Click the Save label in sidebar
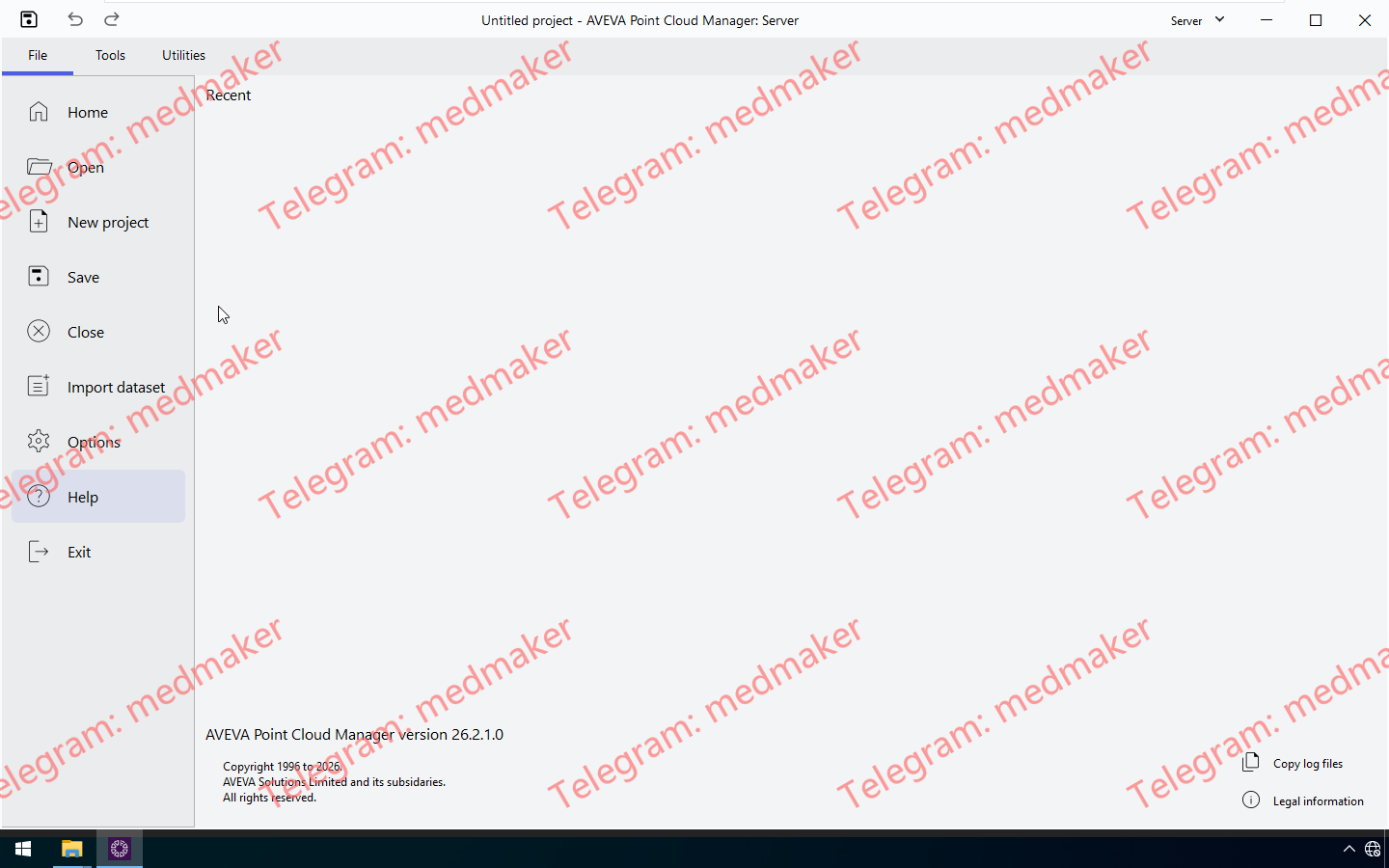 (x=83, y=278)
